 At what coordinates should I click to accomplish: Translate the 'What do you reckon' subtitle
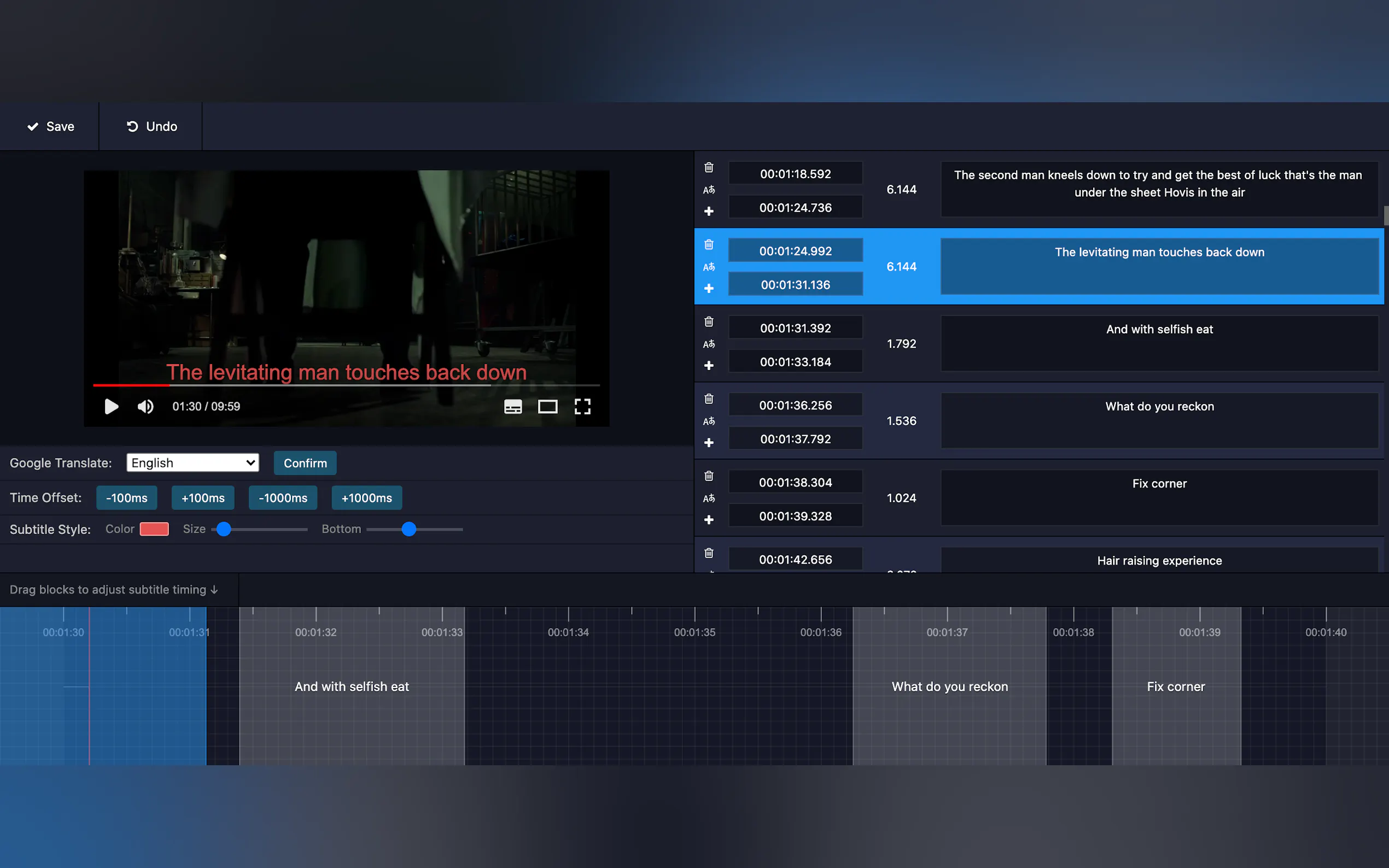coord(709,421)
